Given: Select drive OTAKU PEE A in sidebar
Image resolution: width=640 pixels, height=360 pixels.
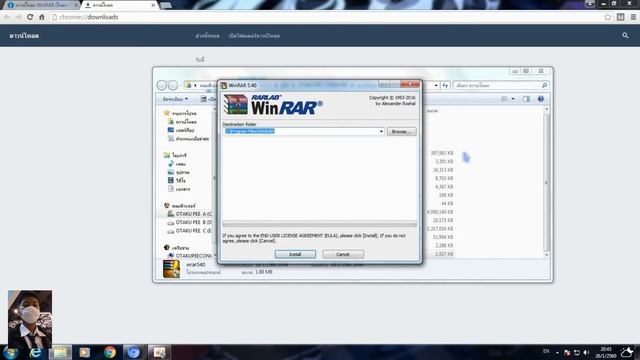Looking at the screenshot, I should (x=189, y=214).
